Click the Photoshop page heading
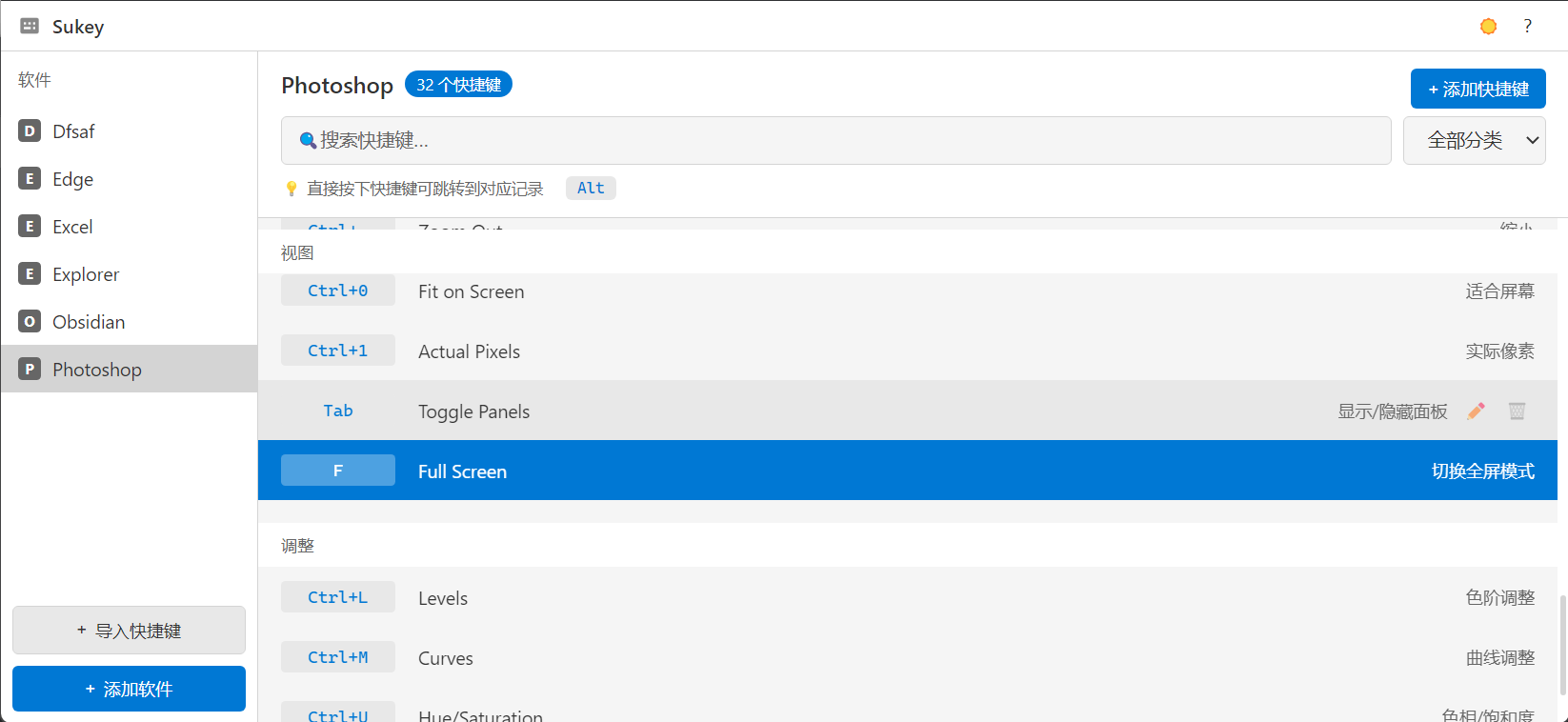The image size is (1568, 722). point(337,86)
